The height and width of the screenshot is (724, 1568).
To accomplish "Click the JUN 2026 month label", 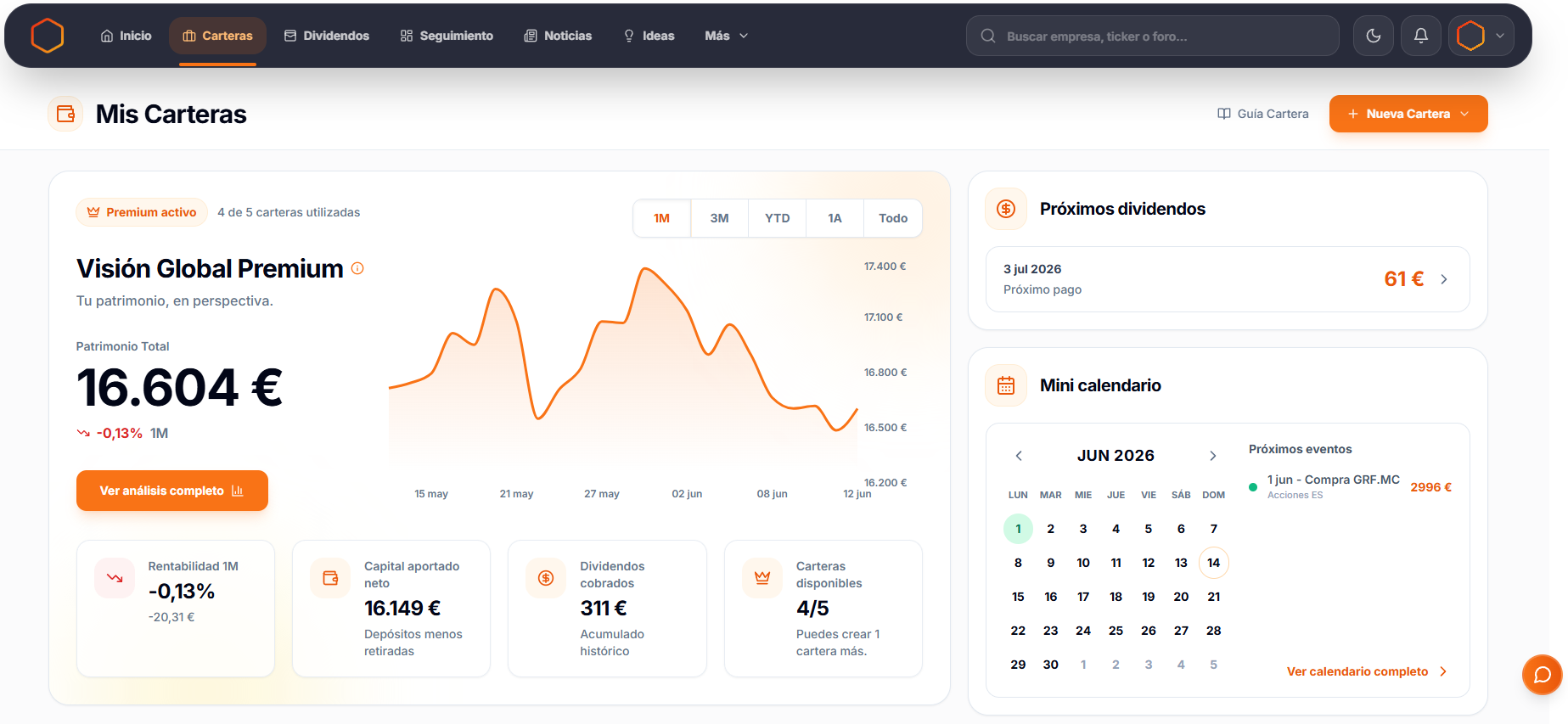I will click(x=1116, y=456).
